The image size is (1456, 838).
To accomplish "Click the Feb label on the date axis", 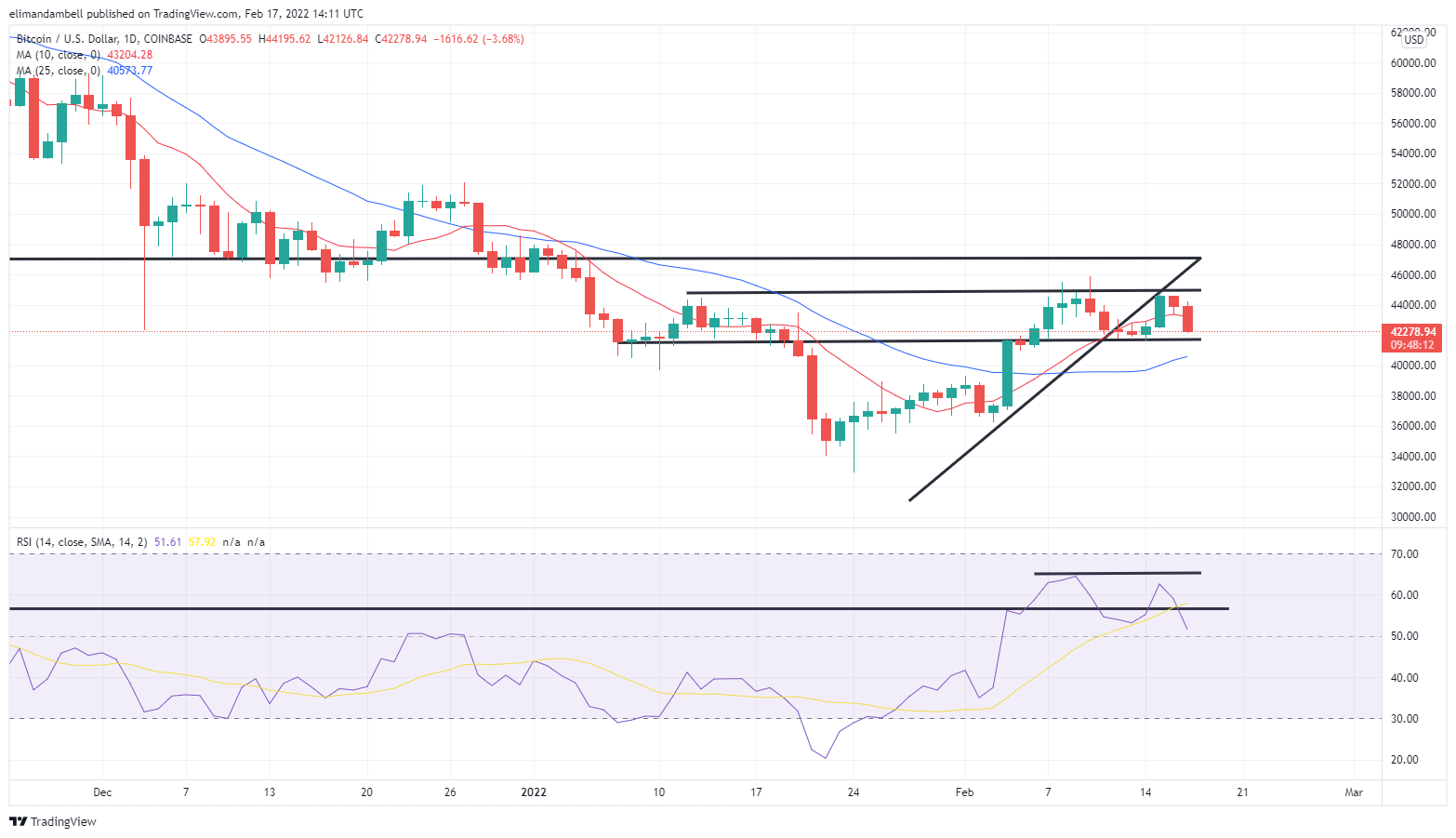I will 964,792.
